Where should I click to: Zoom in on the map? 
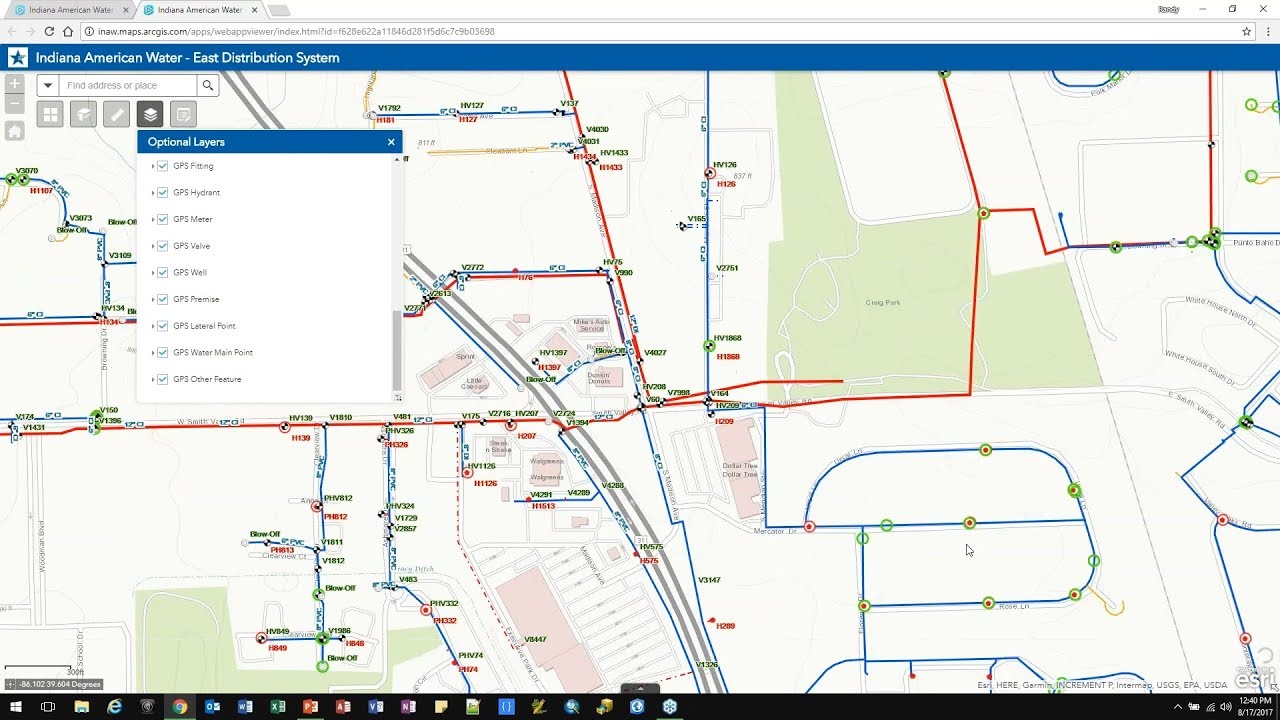15,85
